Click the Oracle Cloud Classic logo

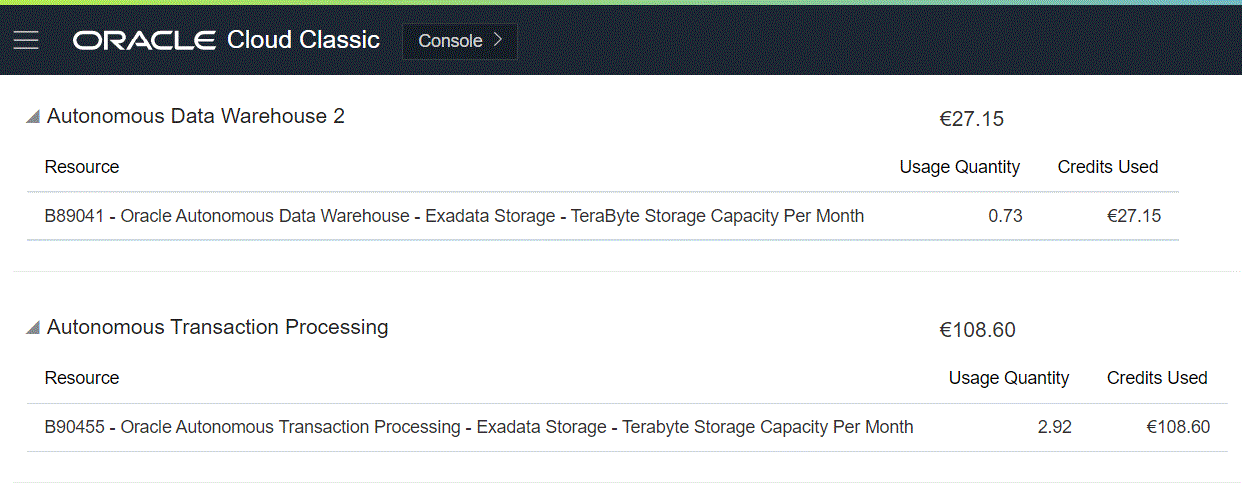click(226, 40)
